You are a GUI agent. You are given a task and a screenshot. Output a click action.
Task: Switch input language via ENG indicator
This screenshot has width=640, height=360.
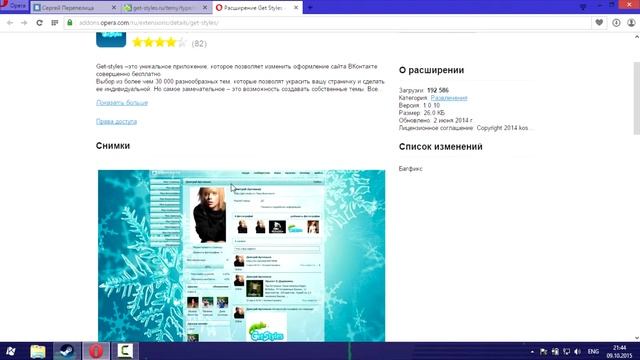pos(593,351)
